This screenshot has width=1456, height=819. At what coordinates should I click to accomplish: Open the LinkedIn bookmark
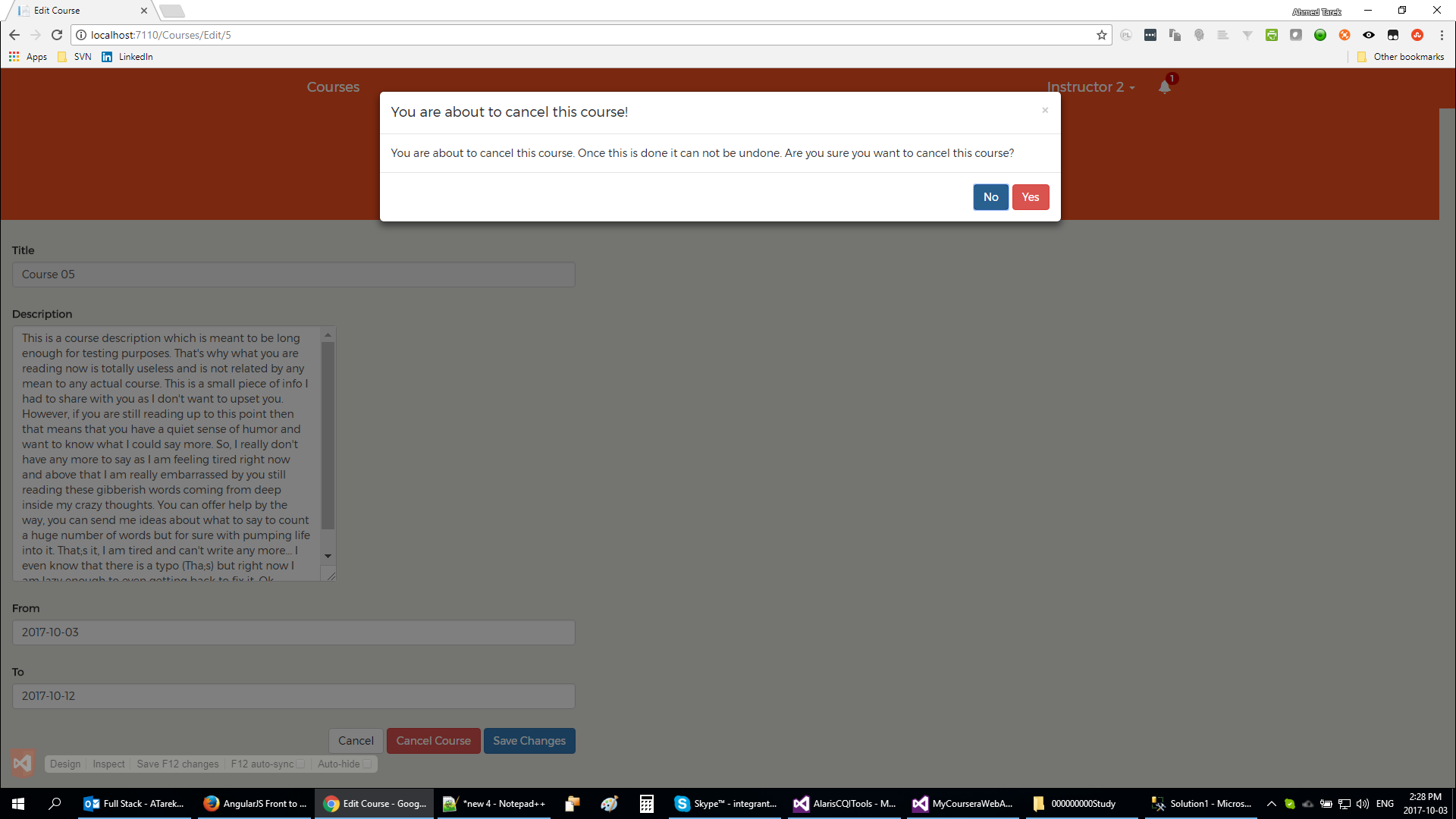[x=127, y=57]
